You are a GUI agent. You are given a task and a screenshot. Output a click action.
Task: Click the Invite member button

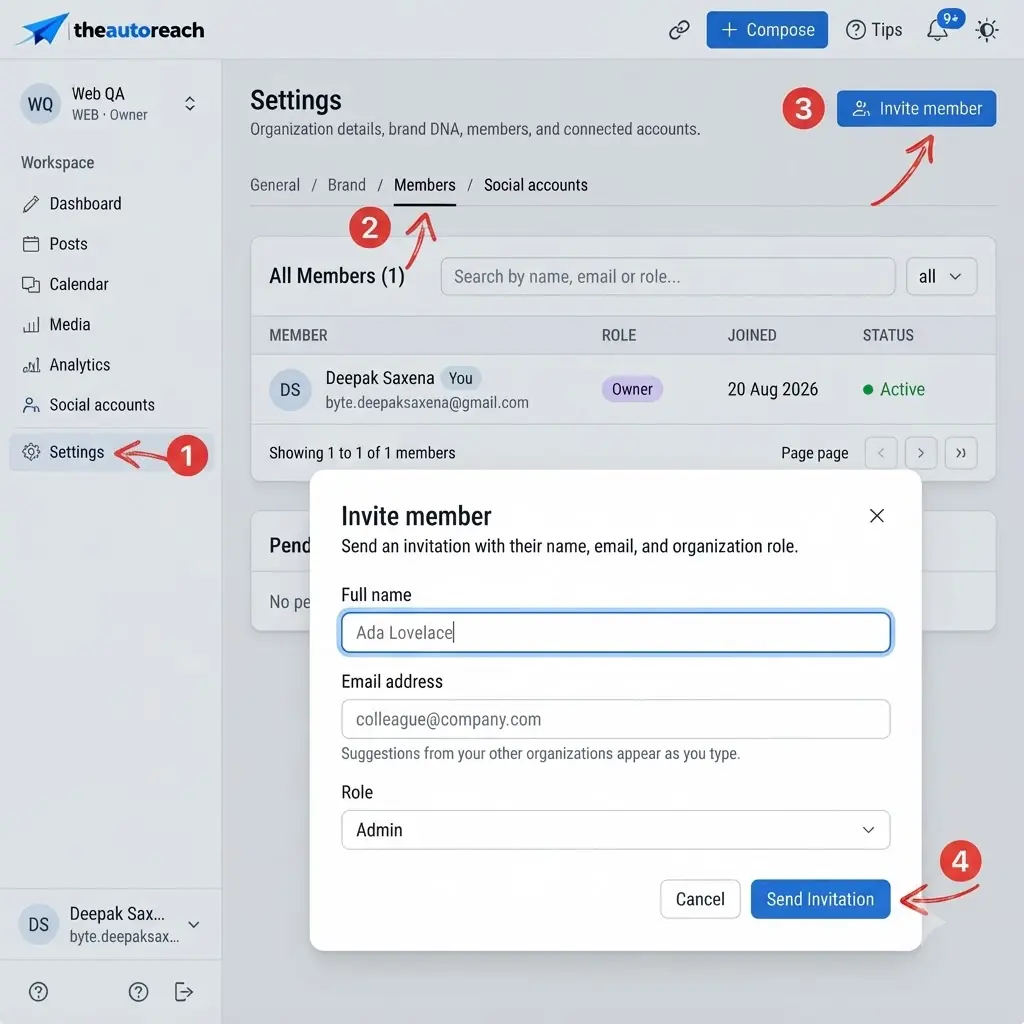tap(916, 108)
